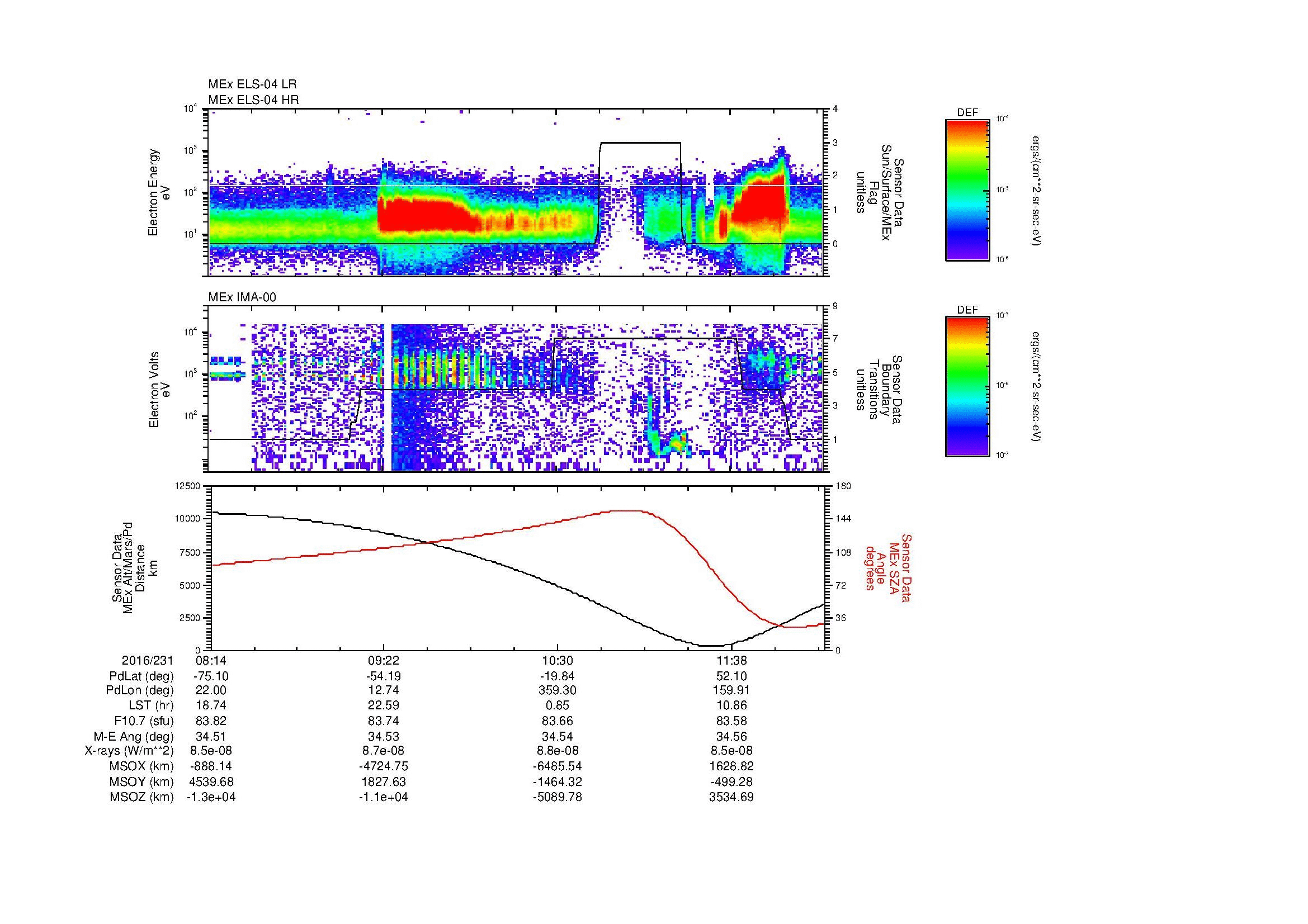Click the 'MSOX (km)' row label
The image size is (1308, 924).
coord(141,766)
